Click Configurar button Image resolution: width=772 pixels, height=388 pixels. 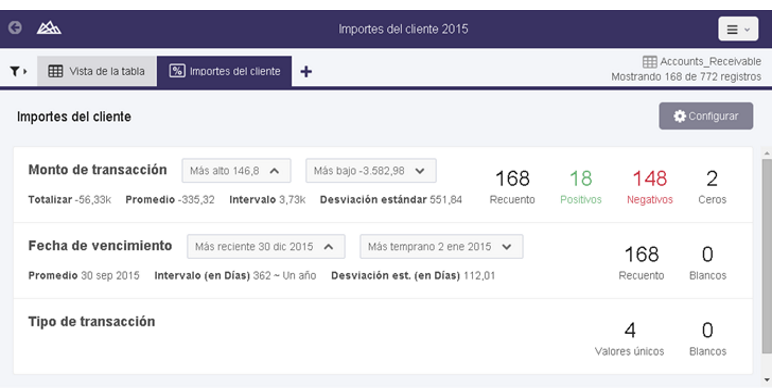point(706,116)
